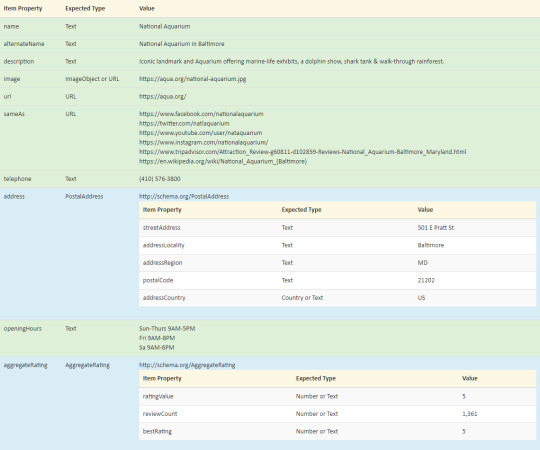Click the 'reviewCount' row label
The width and height of the screenshot is (540, 450).
pyautogui.click(x=160, y=414)
